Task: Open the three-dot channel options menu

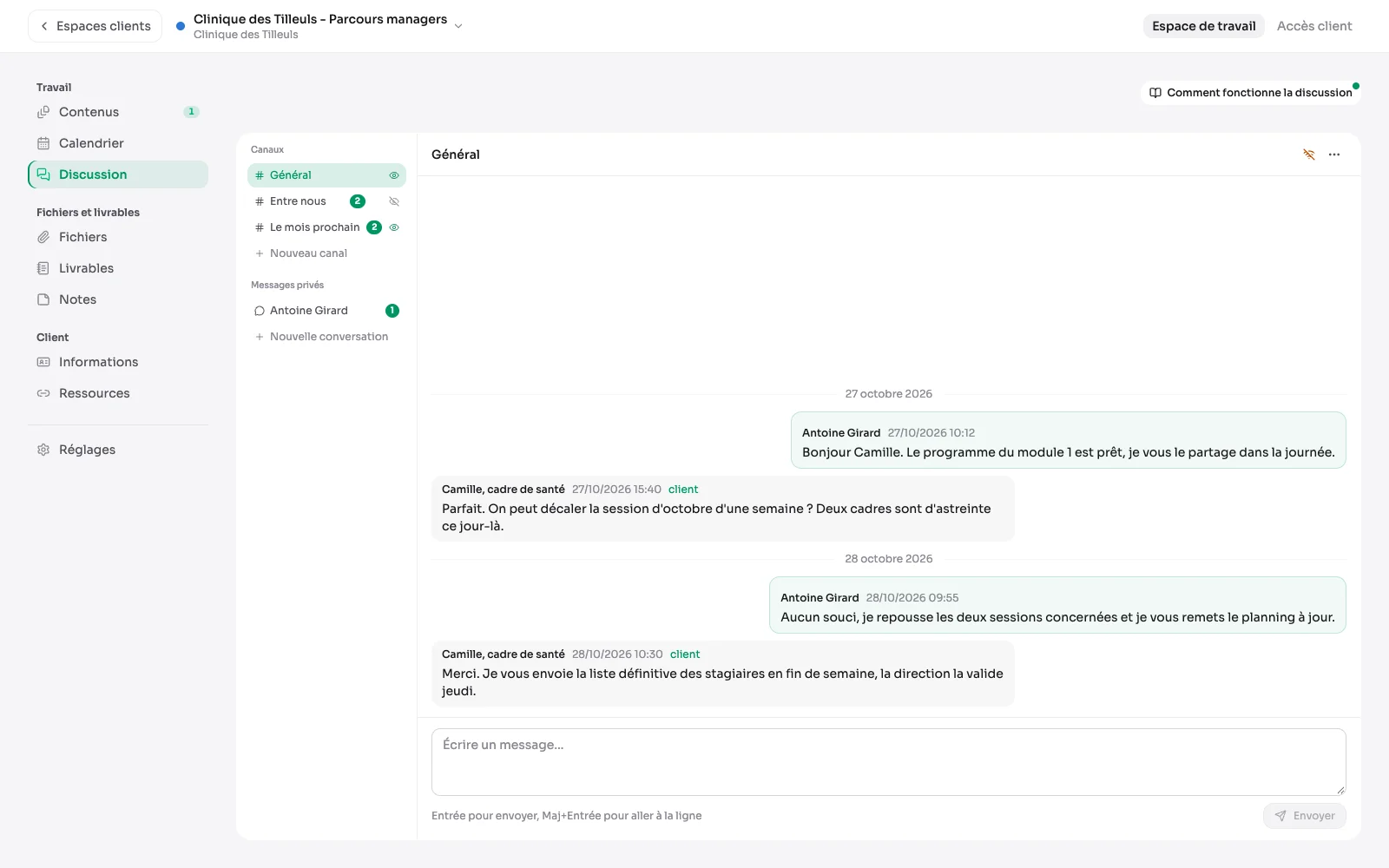Action: [1334, 155]
